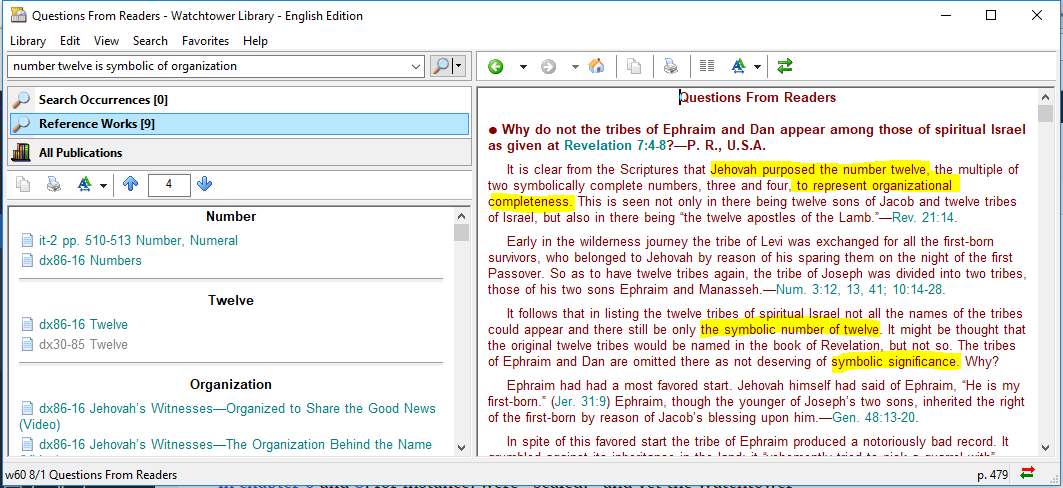
Task: Click the search result number field
Action: click(x=169, y=184)
